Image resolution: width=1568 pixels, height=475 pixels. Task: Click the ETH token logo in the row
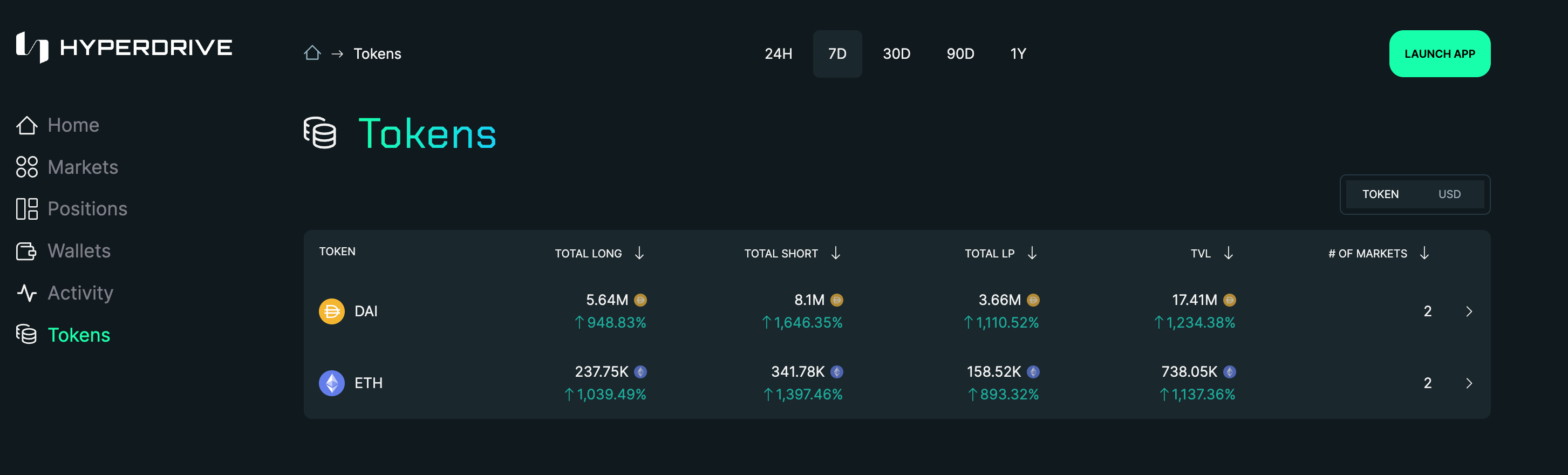[x=332, y=383]
